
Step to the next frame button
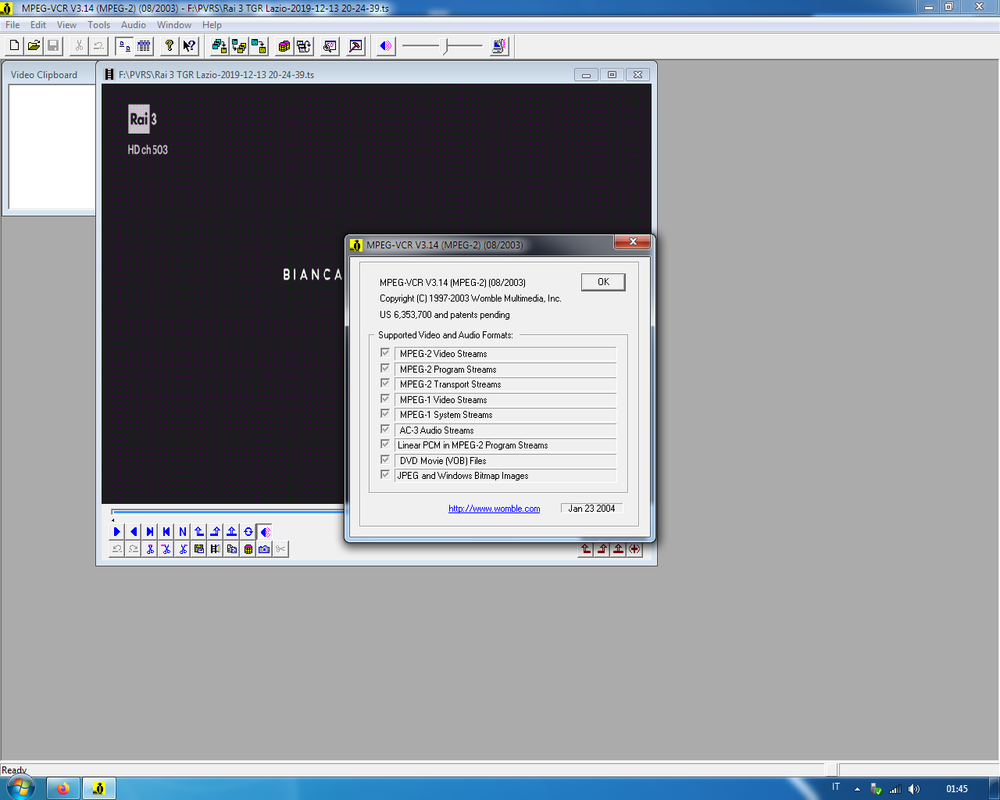(x=150, y=531)
